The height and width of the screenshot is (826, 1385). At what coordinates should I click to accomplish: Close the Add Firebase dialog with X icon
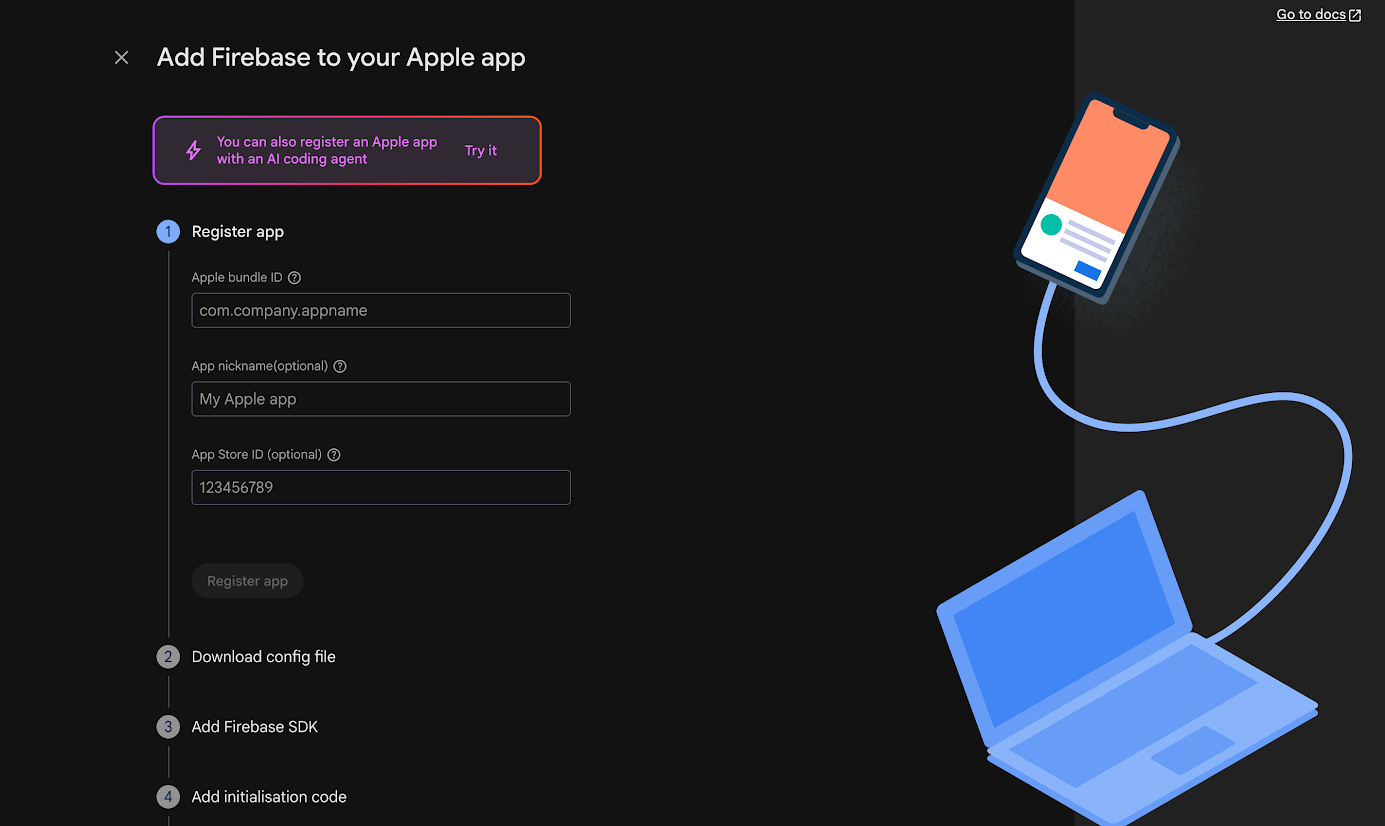point(122,58)
